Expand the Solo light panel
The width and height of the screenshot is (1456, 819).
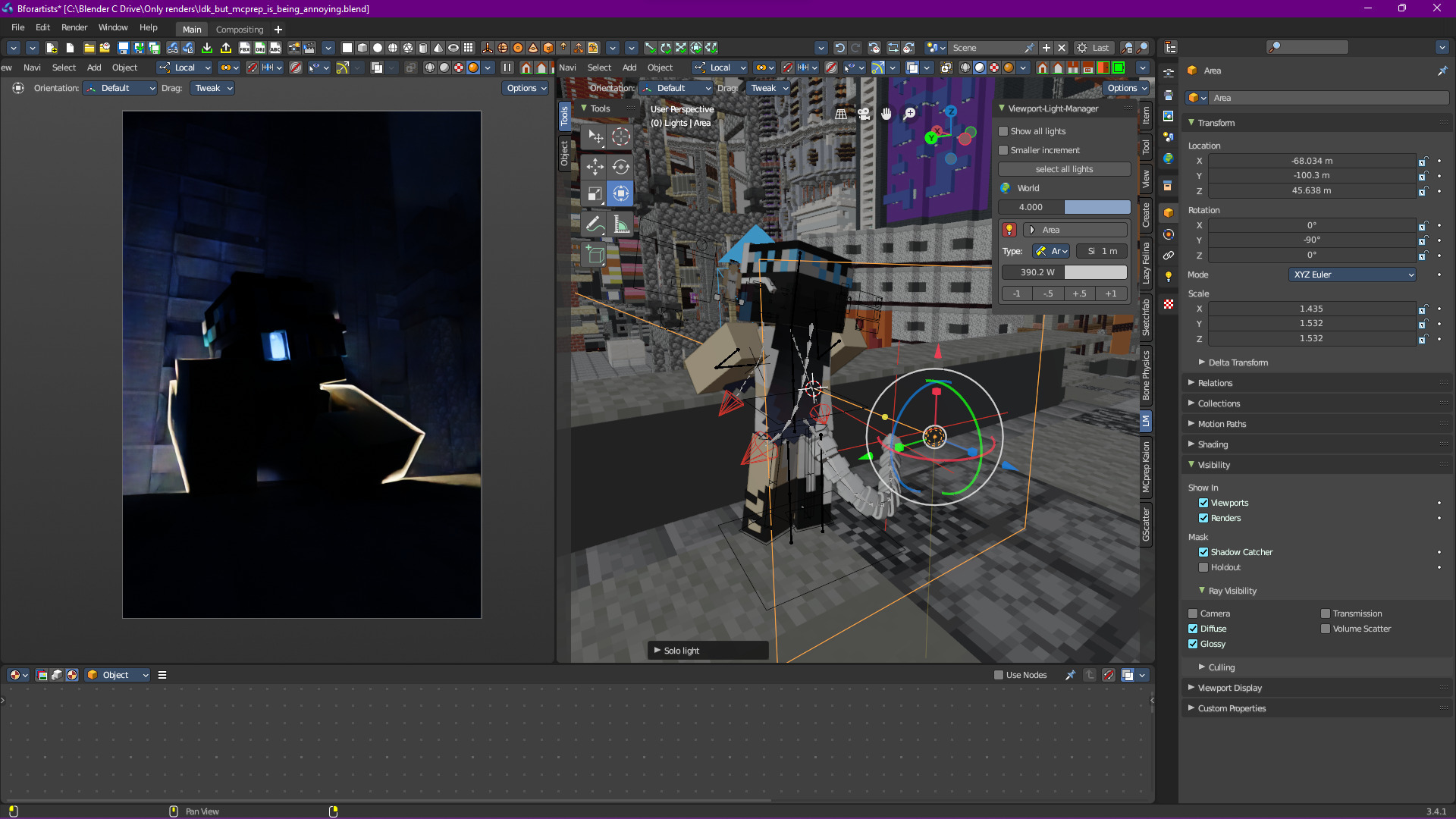coord(680,651)
